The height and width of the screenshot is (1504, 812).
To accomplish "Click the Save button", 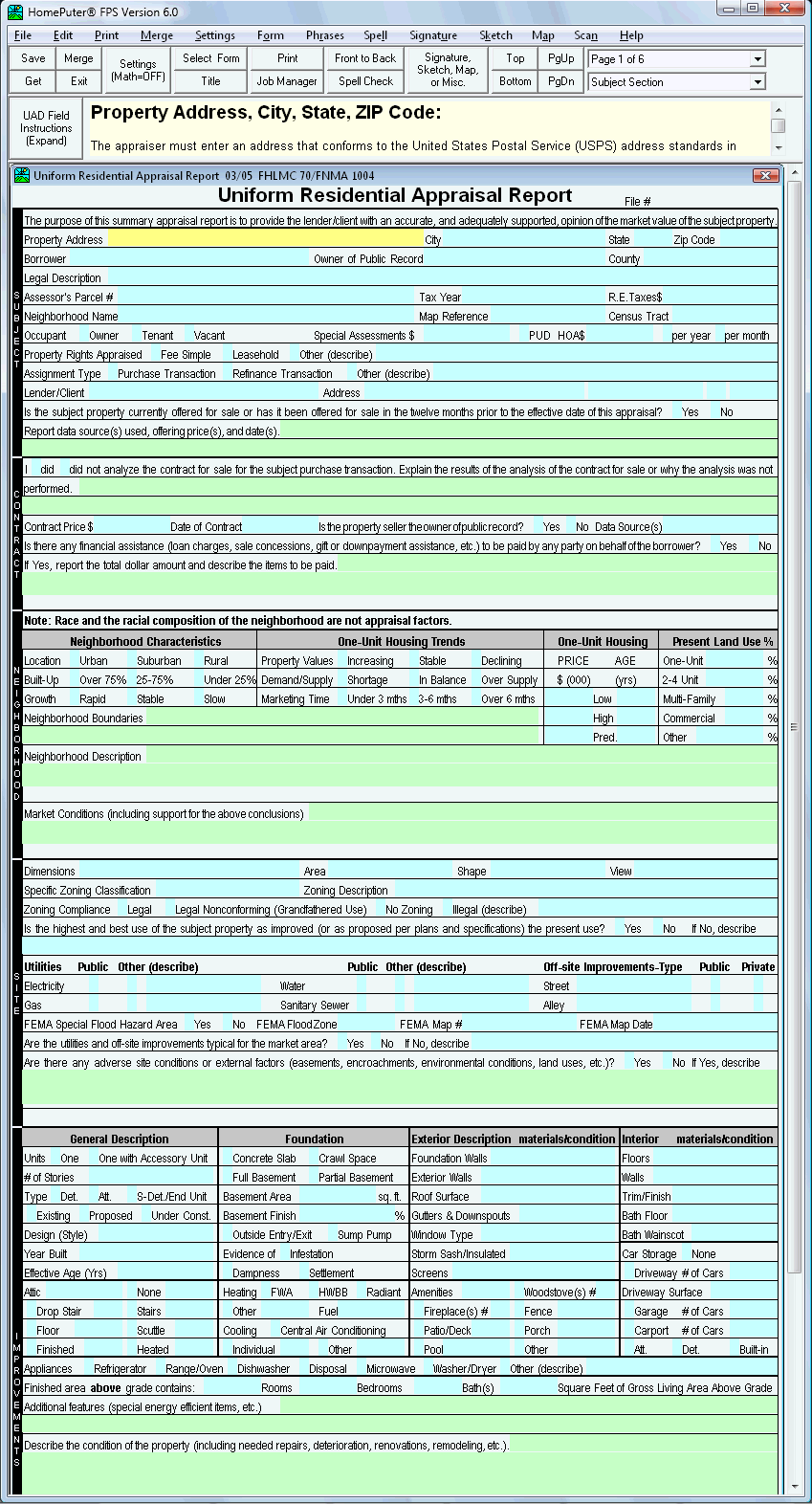I will tap(33, 58).
